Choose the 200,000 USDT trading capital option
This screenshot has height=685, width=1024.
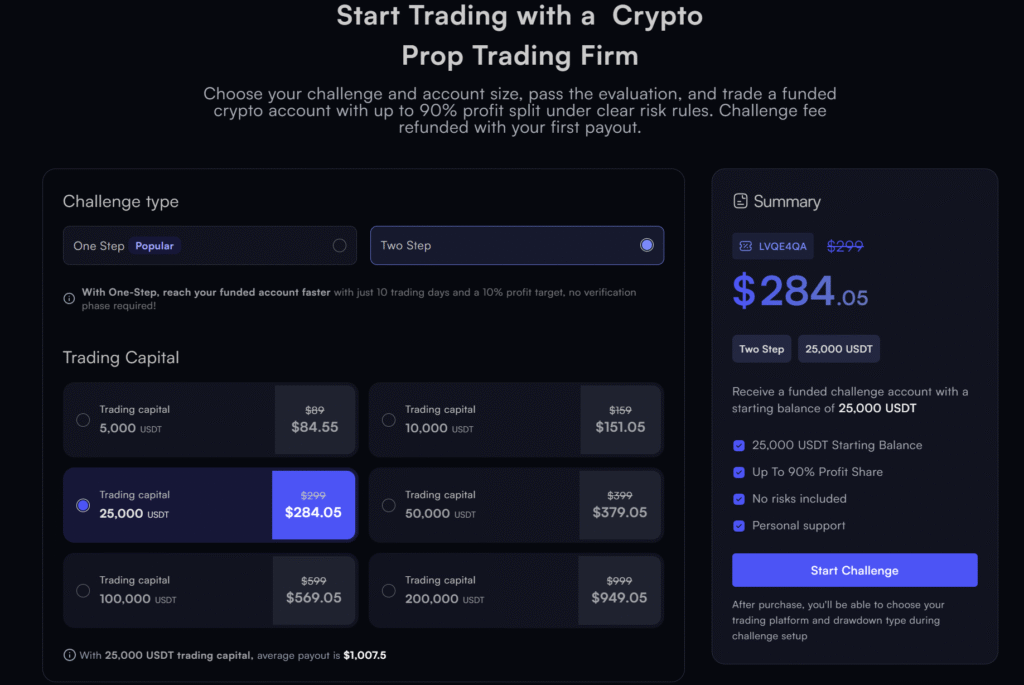click(389, 591)
